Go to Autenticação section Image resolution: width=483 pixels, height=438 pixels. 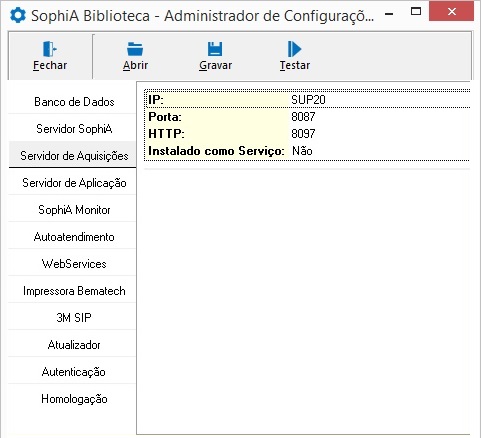[x=72, y=372]
